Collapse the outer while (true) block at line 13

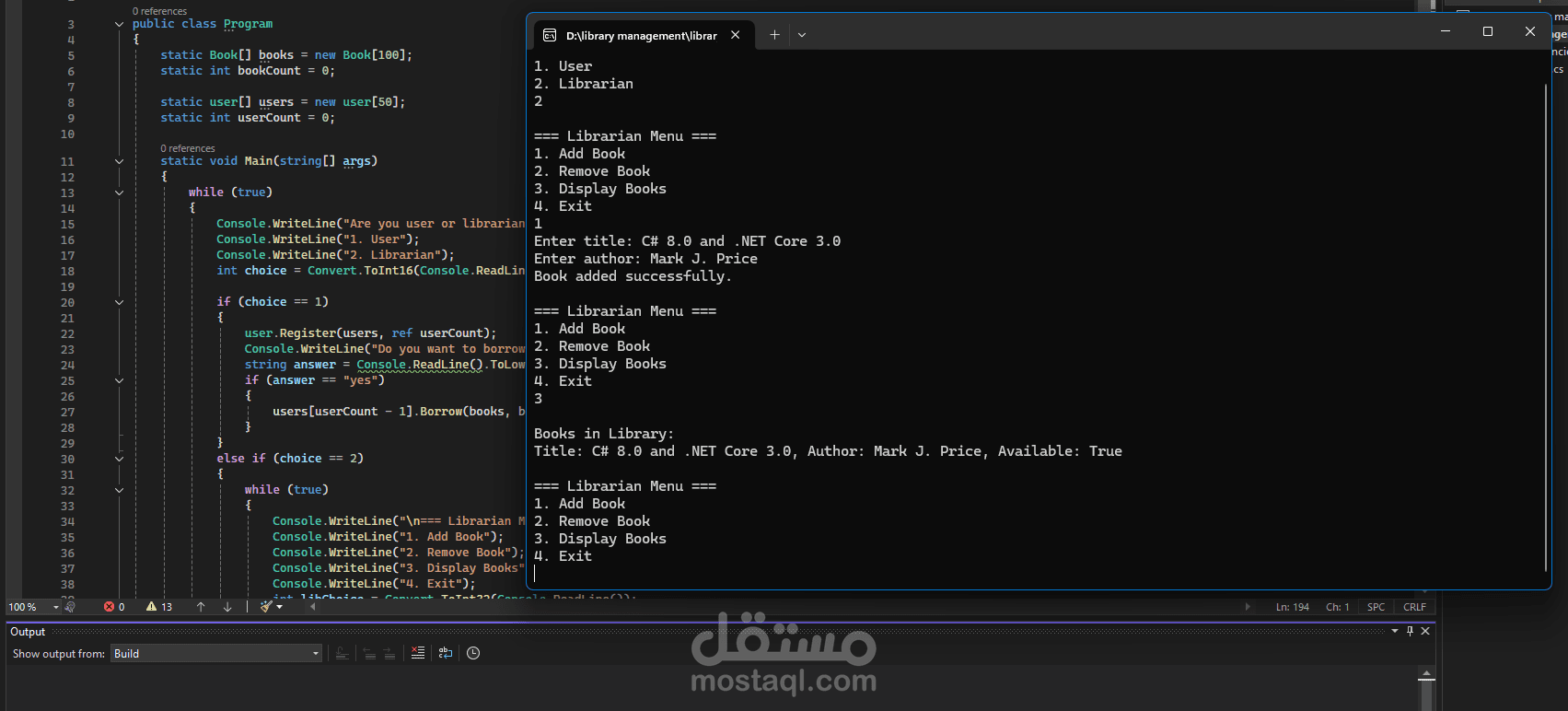pos(119,192)
